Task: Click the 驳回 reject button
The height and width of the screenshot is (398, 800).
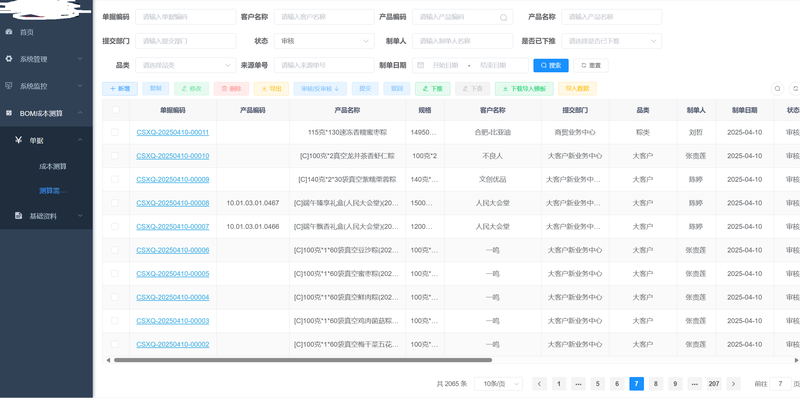Action: click(396, 89)
